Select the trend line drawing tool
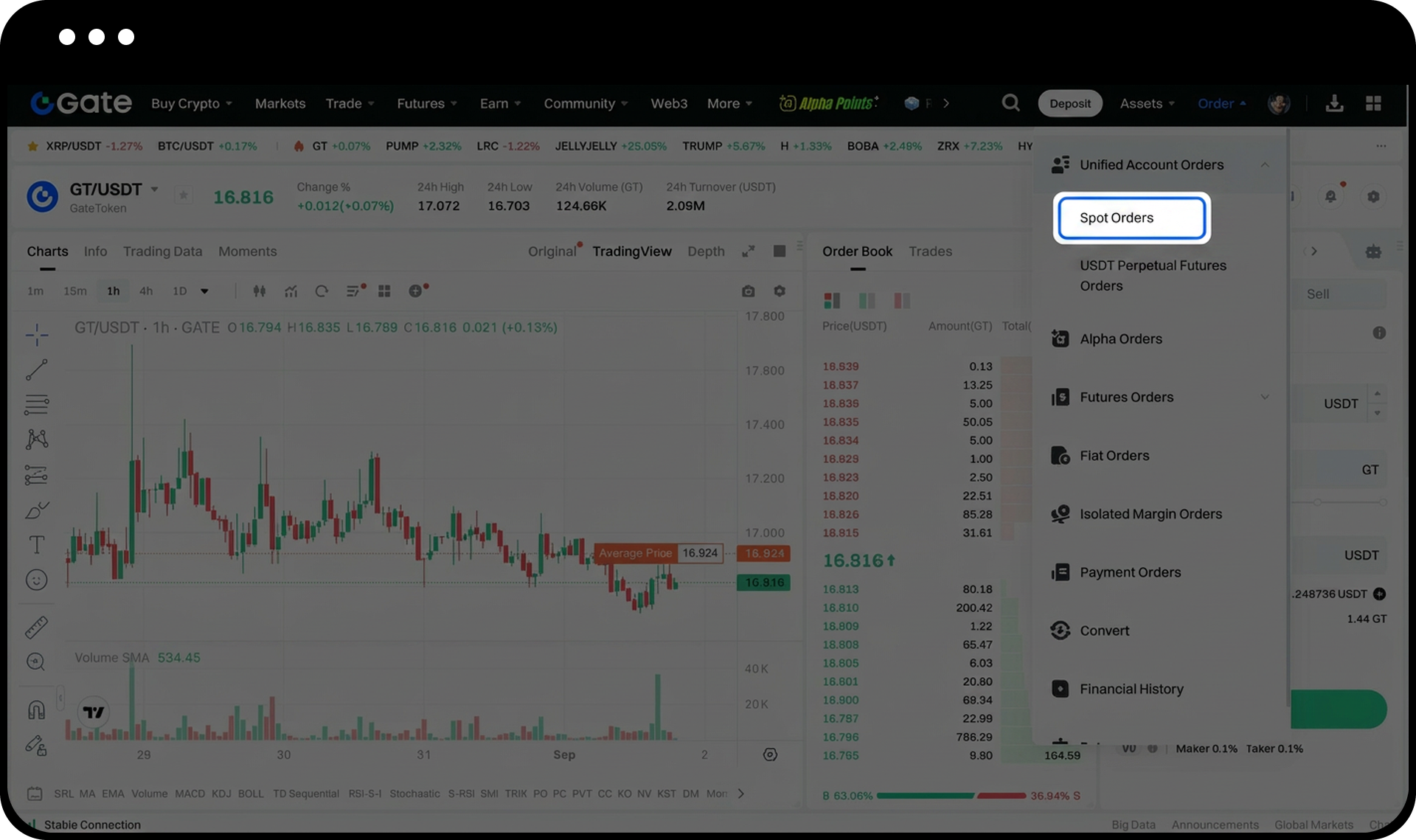The height and width of the screenshot is (840, 1416). [x=36, y=370]
